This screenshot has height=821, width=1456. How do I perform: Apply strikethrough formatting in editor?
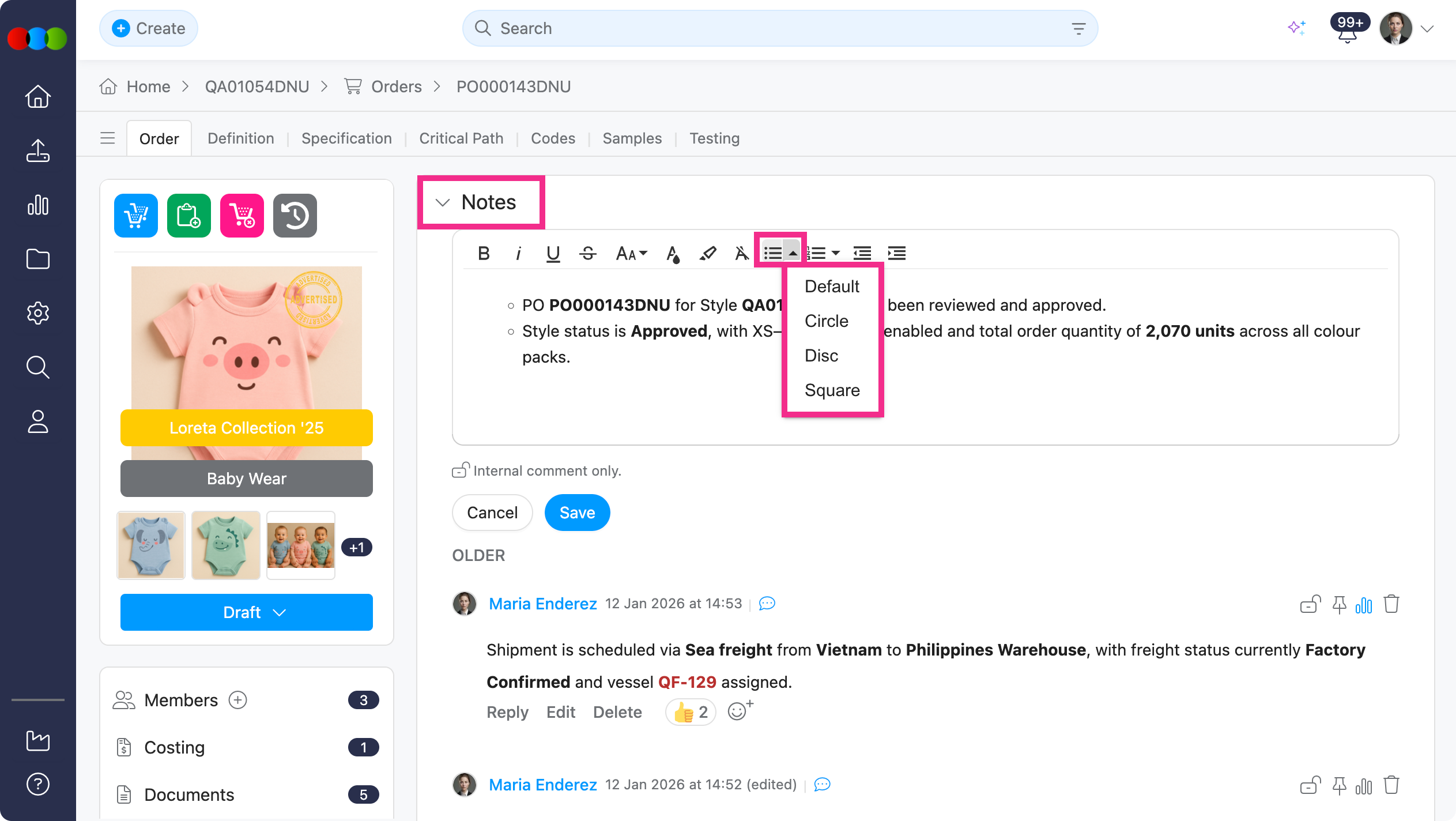click(x=588, y=253)
